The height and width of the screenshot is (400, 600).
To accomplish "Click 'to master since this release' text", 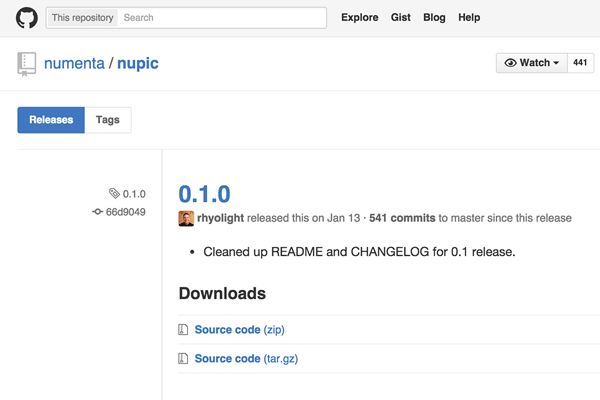I will point(505,218).
